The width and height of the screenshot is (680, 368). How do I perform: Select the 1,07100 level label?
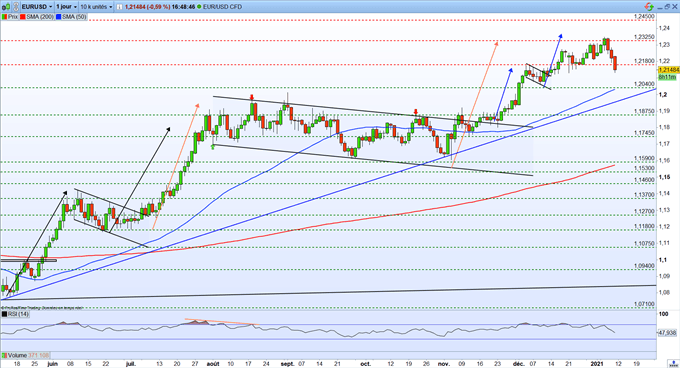644,304
